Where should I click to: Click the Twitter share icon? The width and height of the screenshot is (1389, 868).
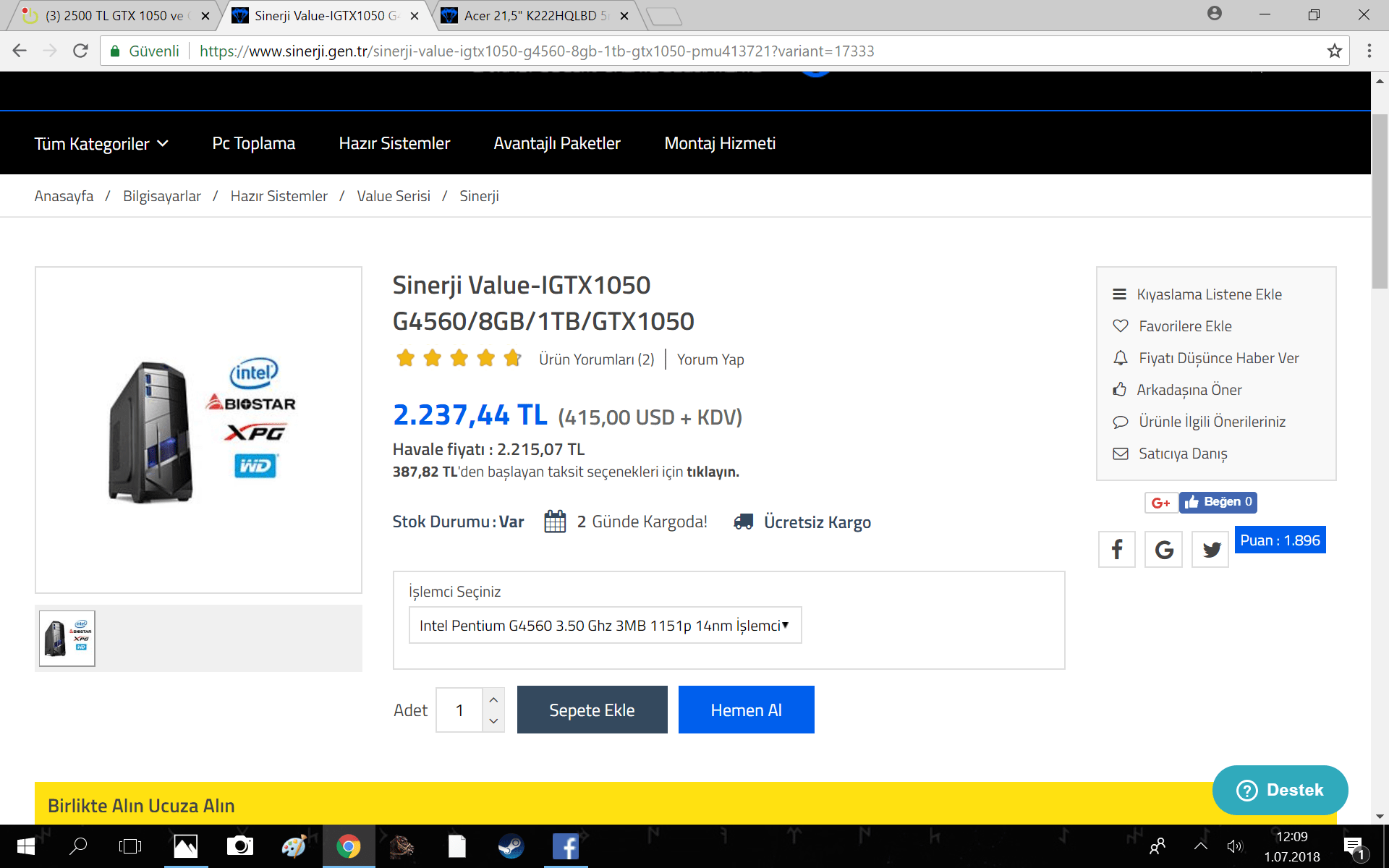point(1210,550)
